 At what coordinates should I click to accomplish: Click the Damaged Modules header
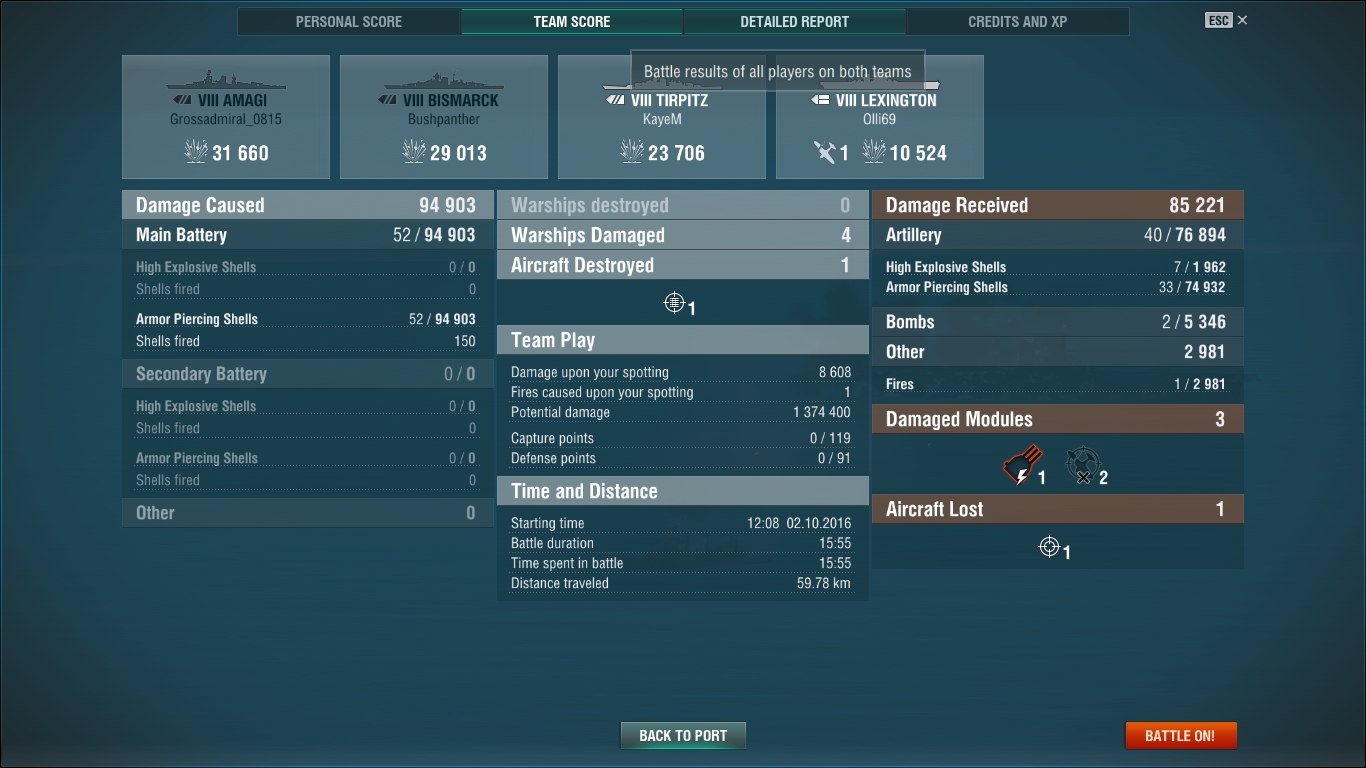click(1058, 419)
